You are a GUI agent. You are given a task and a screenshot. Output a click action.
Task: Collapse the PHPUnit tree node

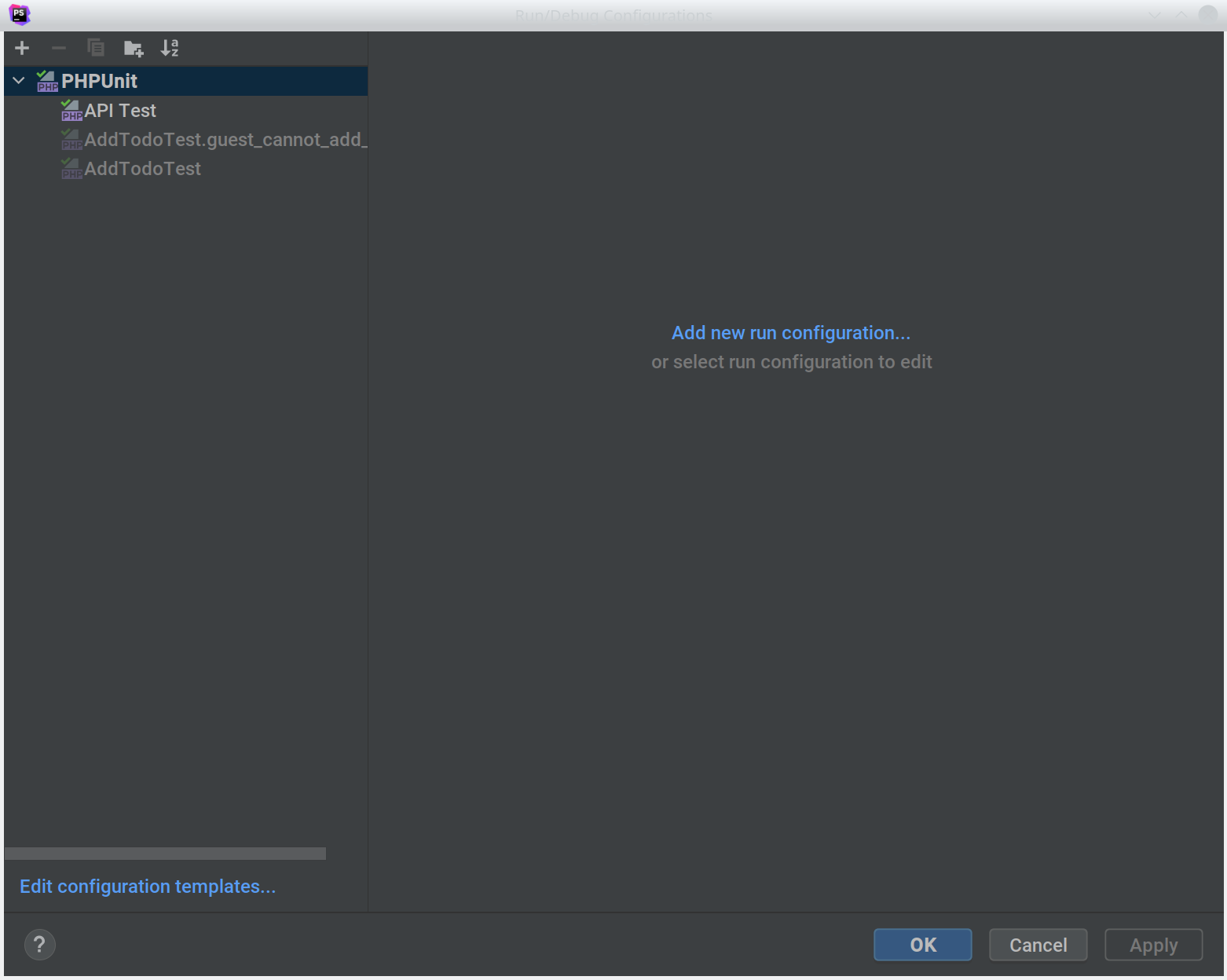(x=19, y=80)
